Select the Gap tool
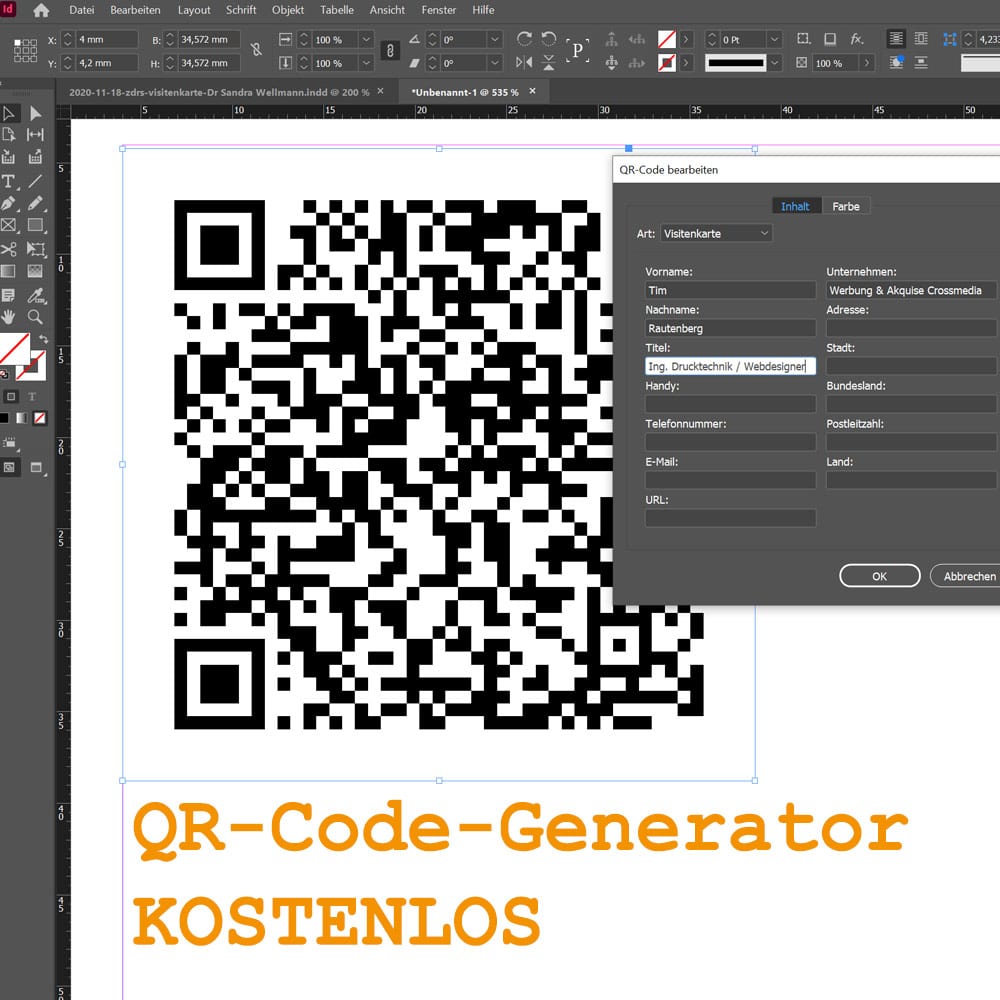This screenshot has height=1000, width=1000. pos(35,135)
